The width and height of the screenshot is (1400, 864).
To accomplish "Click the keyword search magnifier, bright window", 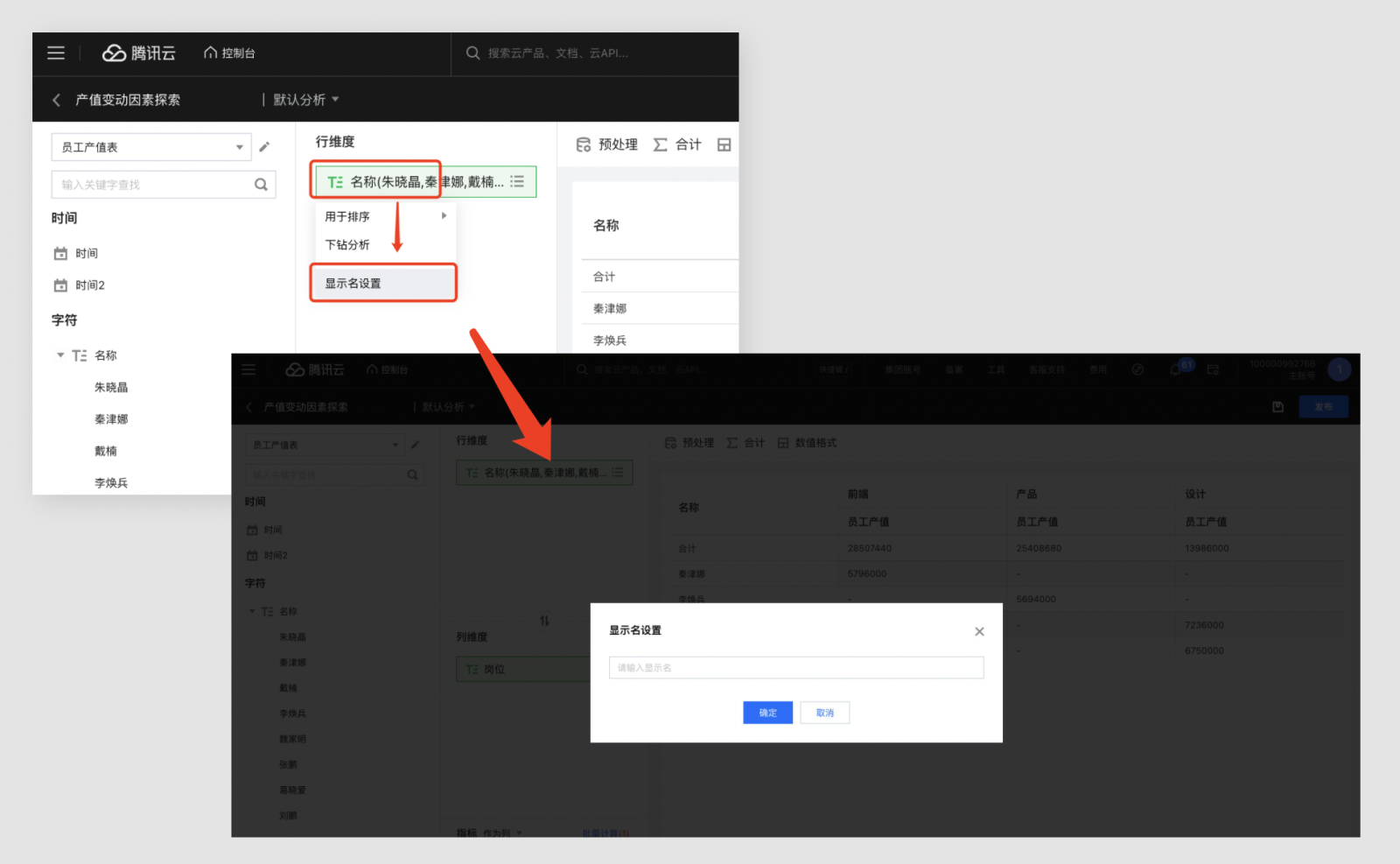I will tap(261, 185).
